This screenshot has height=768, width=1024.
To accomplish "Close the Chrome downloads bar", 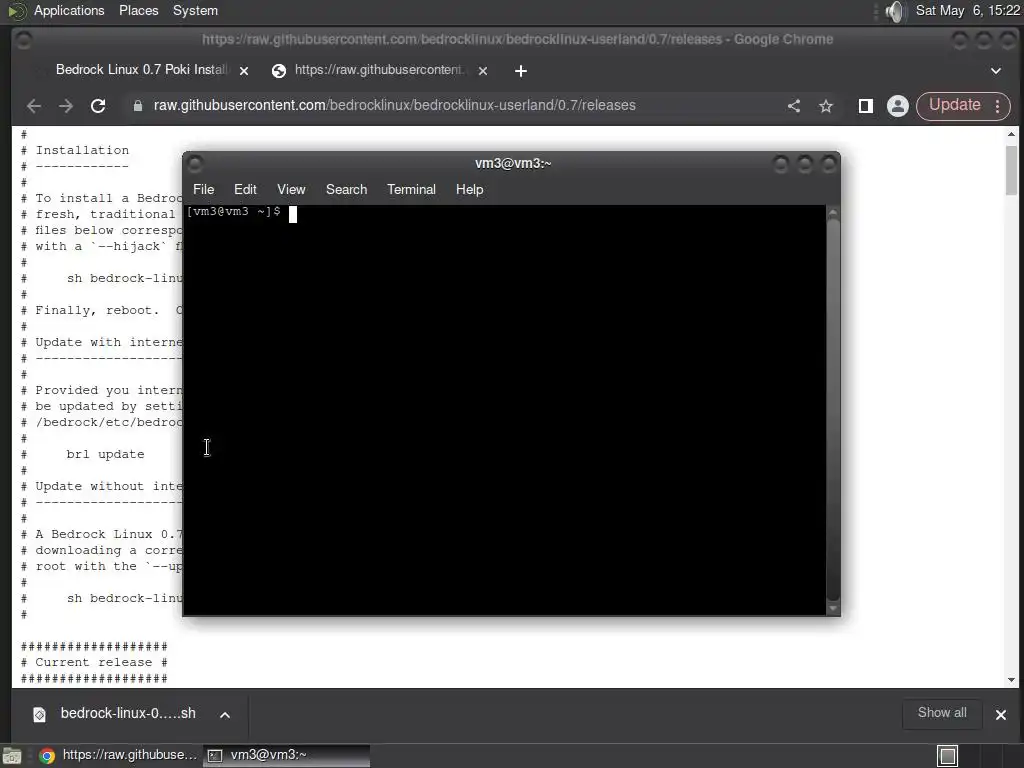I will click(x=1000, y=714).
